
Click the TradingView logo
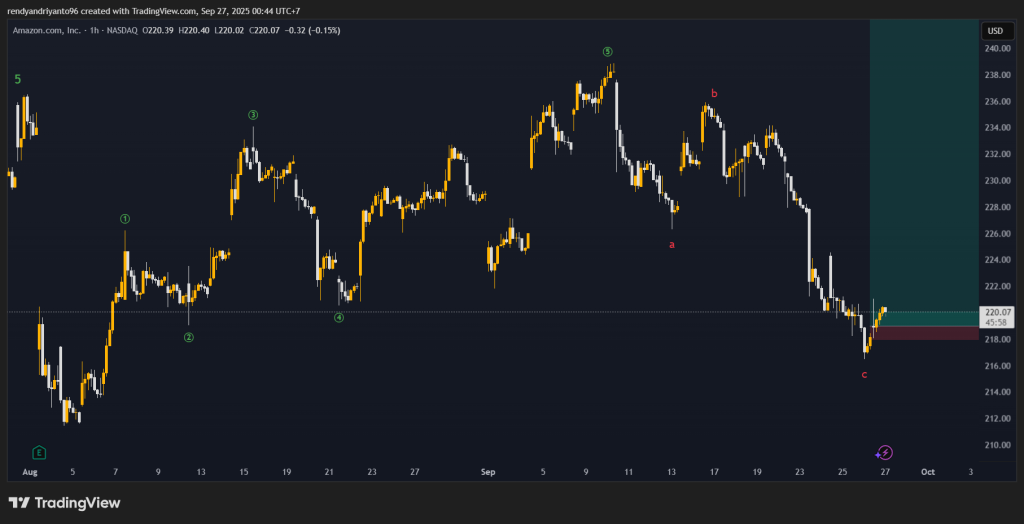[x=64, y=502]
